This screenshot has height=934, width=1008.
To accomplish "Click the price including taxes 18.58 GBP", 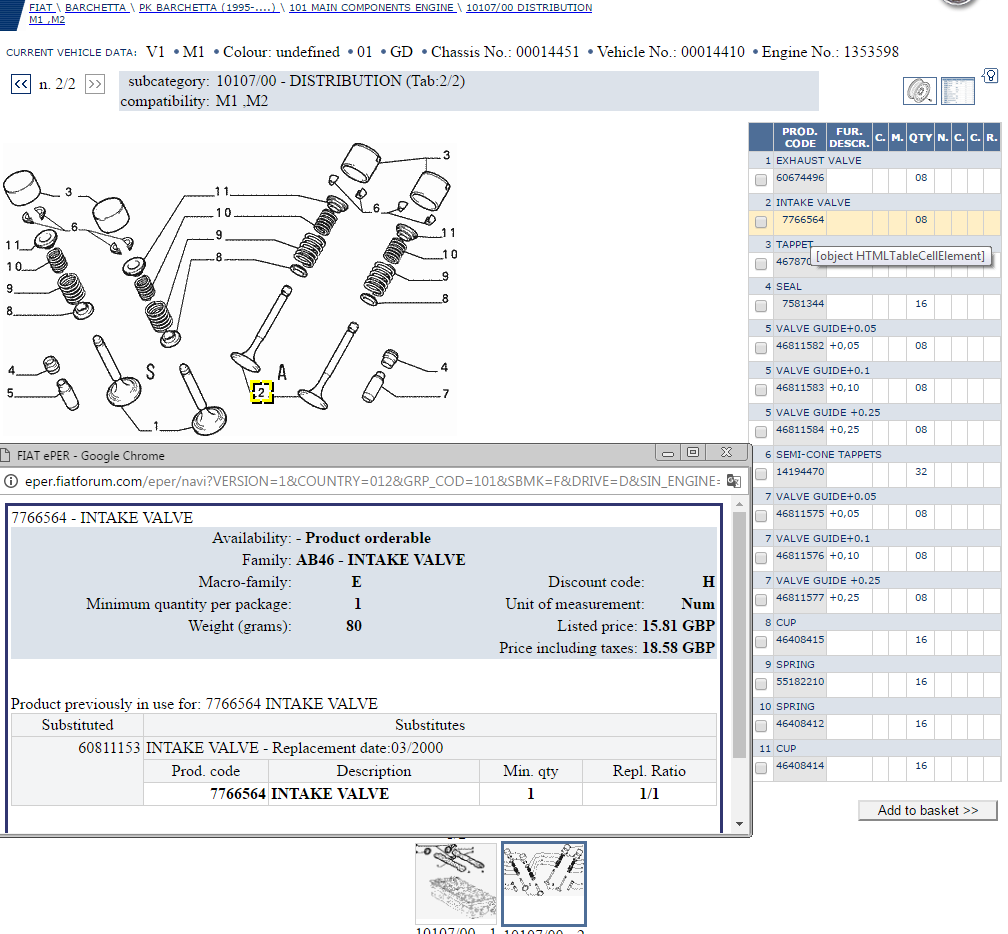I will pyautogui.click(x=678, y=648).
